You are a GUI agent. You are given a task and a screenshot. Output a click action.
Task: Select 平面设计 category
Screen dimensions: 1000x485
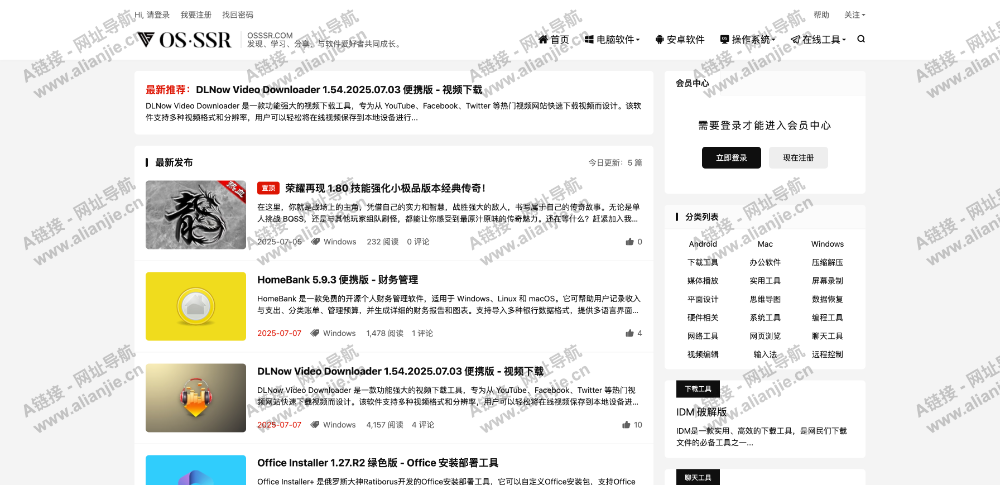point(703,299)
